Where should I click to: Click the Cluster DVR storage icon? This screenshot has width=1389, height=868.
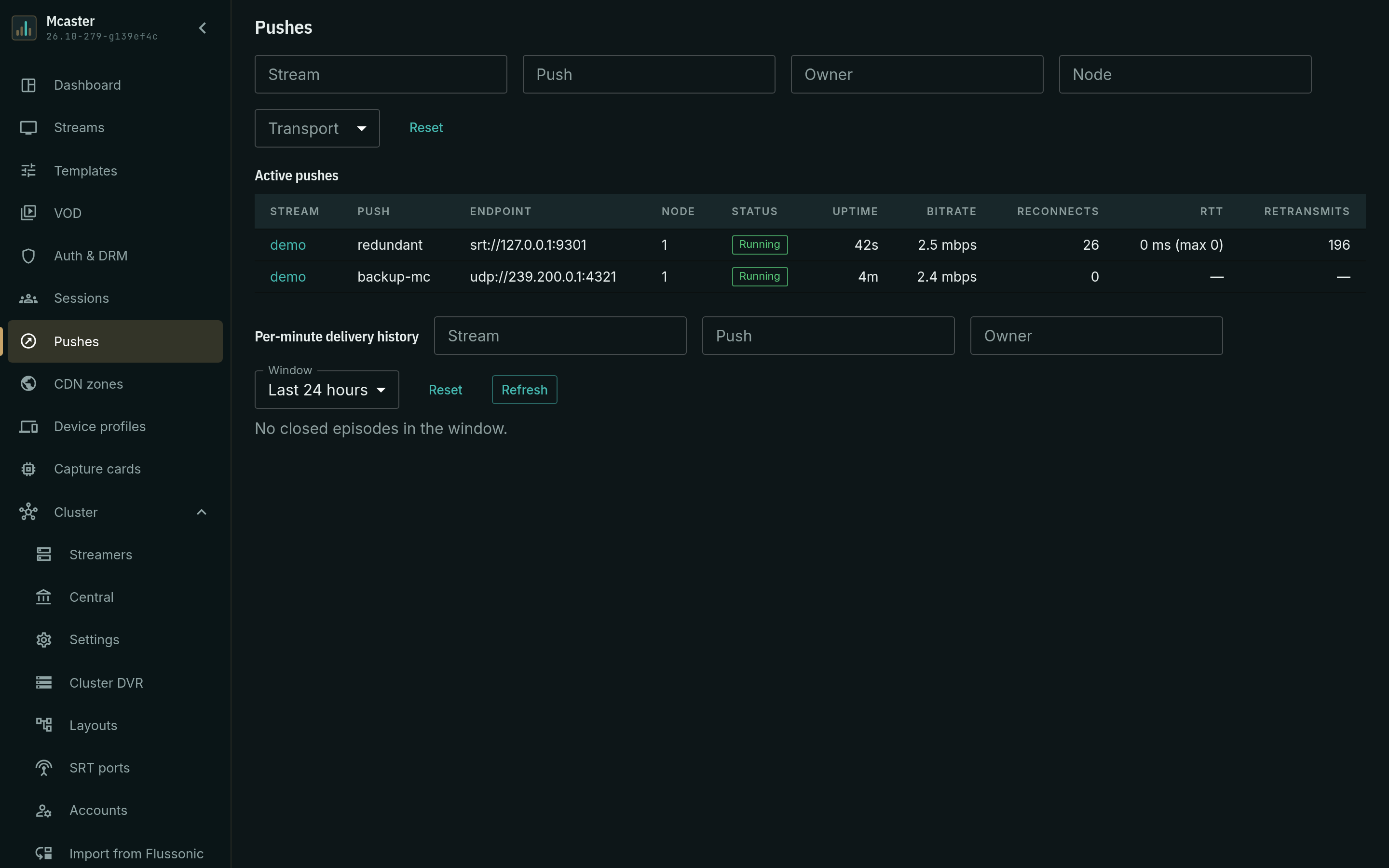(x=43, y=682)
